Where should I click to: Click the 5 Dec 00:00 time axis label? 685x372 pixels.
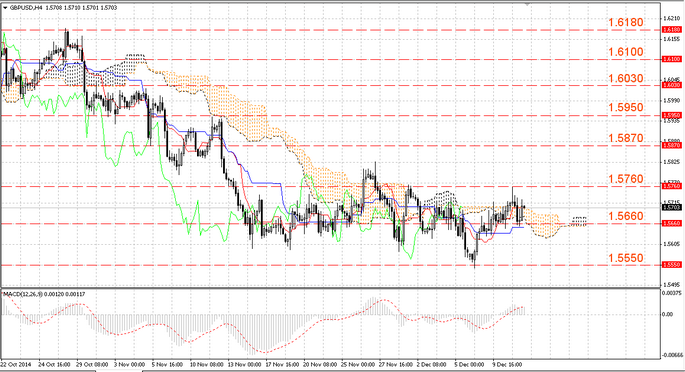click(469, 364)
